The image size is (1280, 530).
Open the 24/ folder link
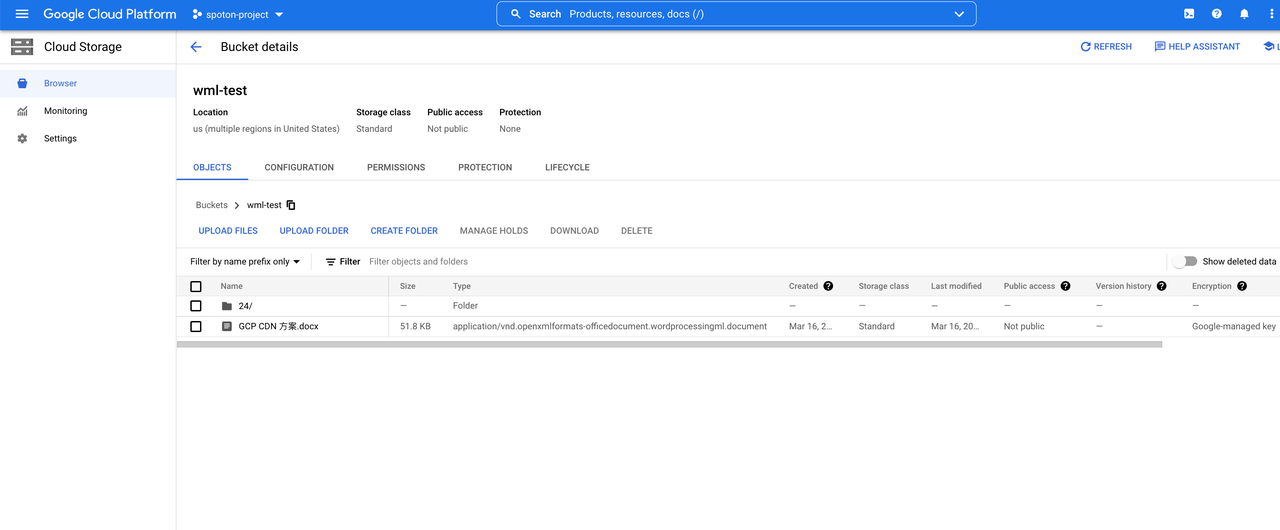245,306
